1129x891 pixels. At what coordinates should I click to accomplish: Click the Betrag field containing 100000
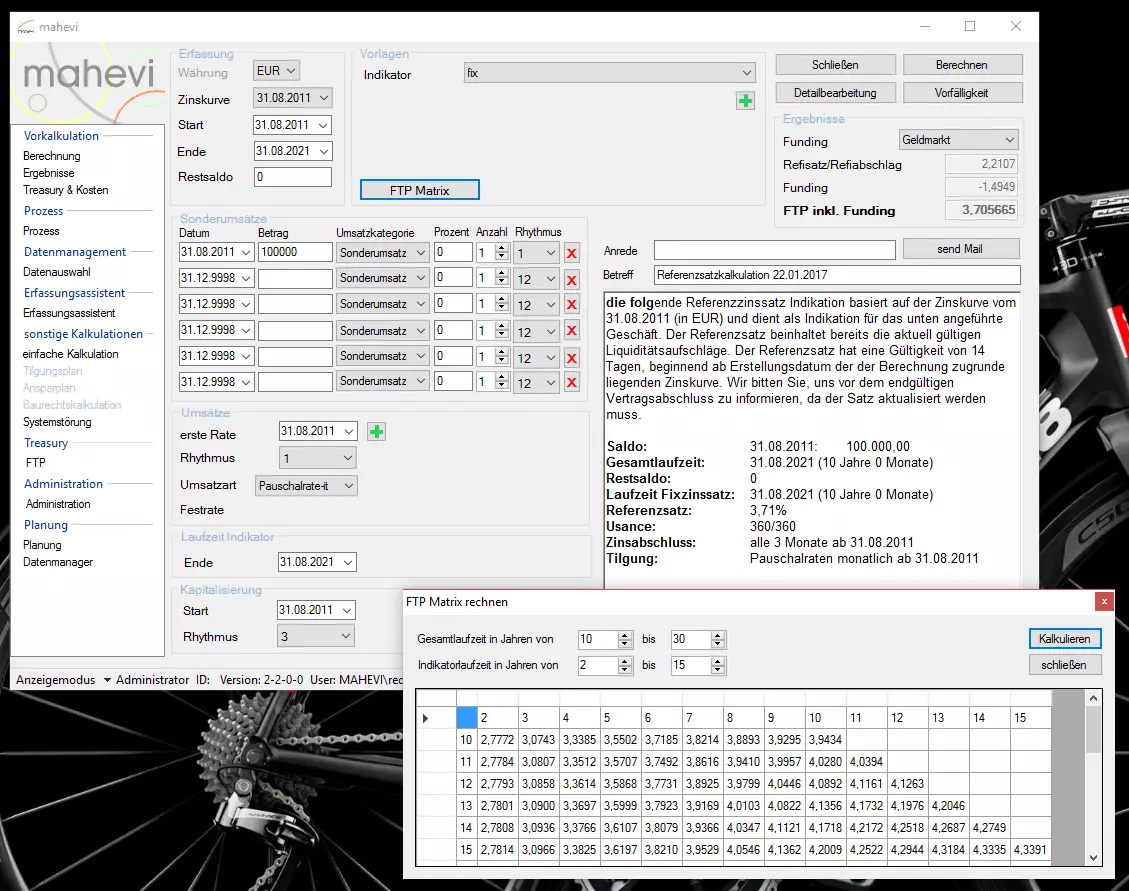[295, 252]
